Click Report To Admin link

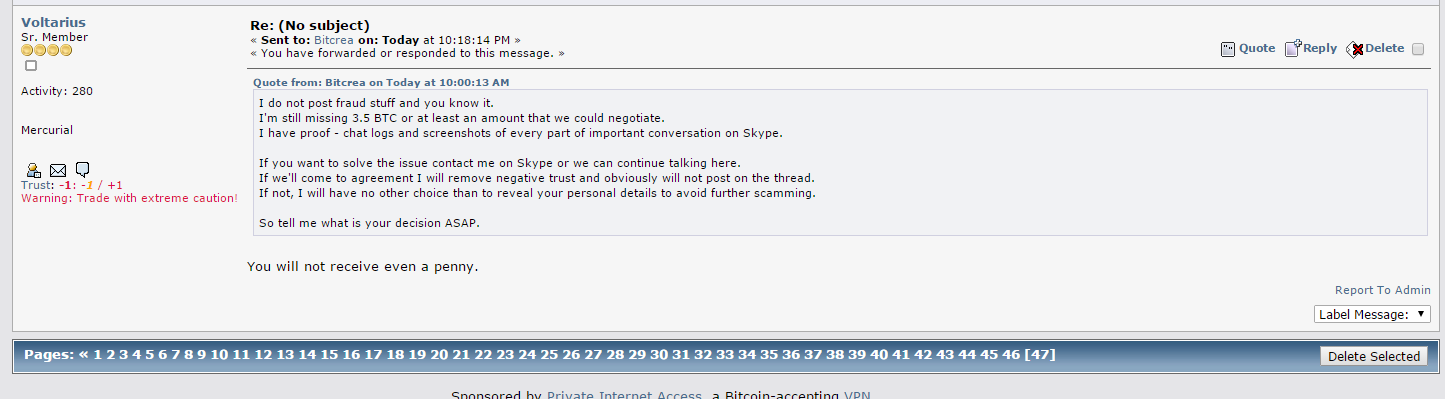coord(1383,290)
